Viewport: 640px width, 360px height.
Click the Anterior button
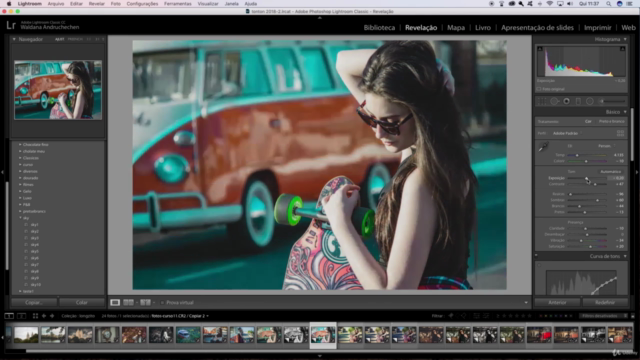(x=557, y=302)
